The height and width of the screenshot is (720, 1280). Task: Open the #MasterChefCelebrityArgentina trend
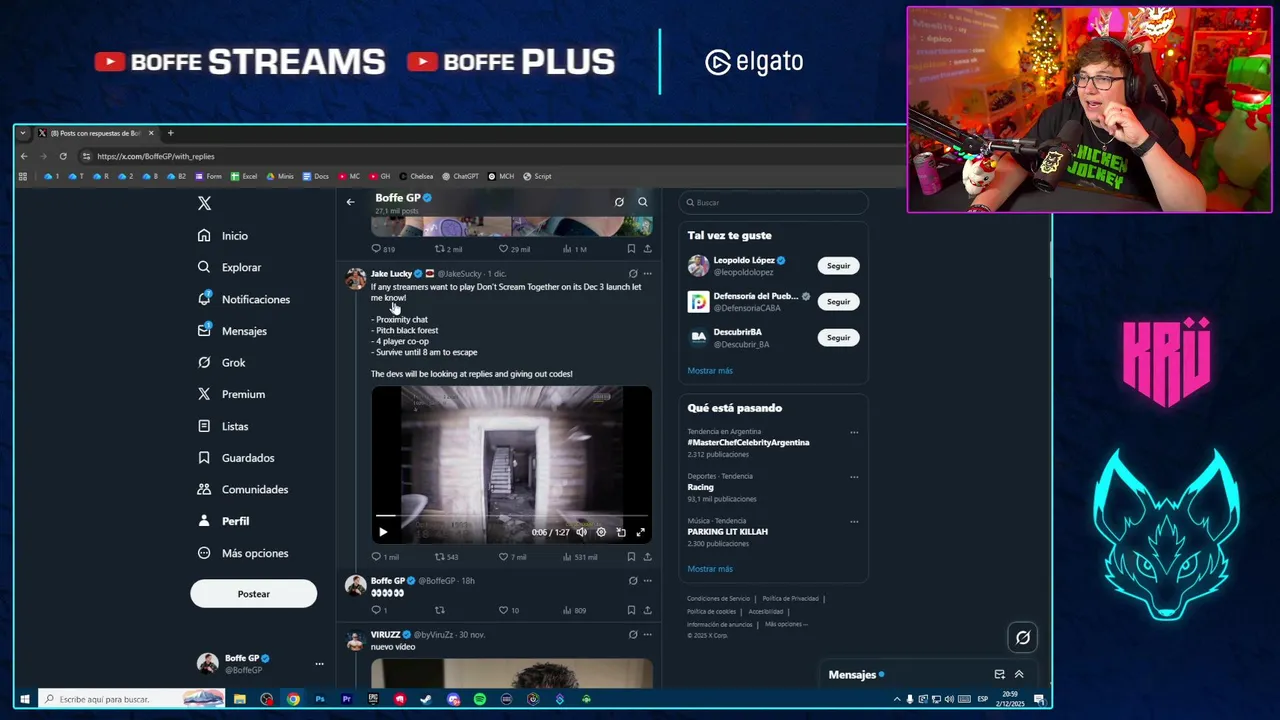click(x=748, y=442)
